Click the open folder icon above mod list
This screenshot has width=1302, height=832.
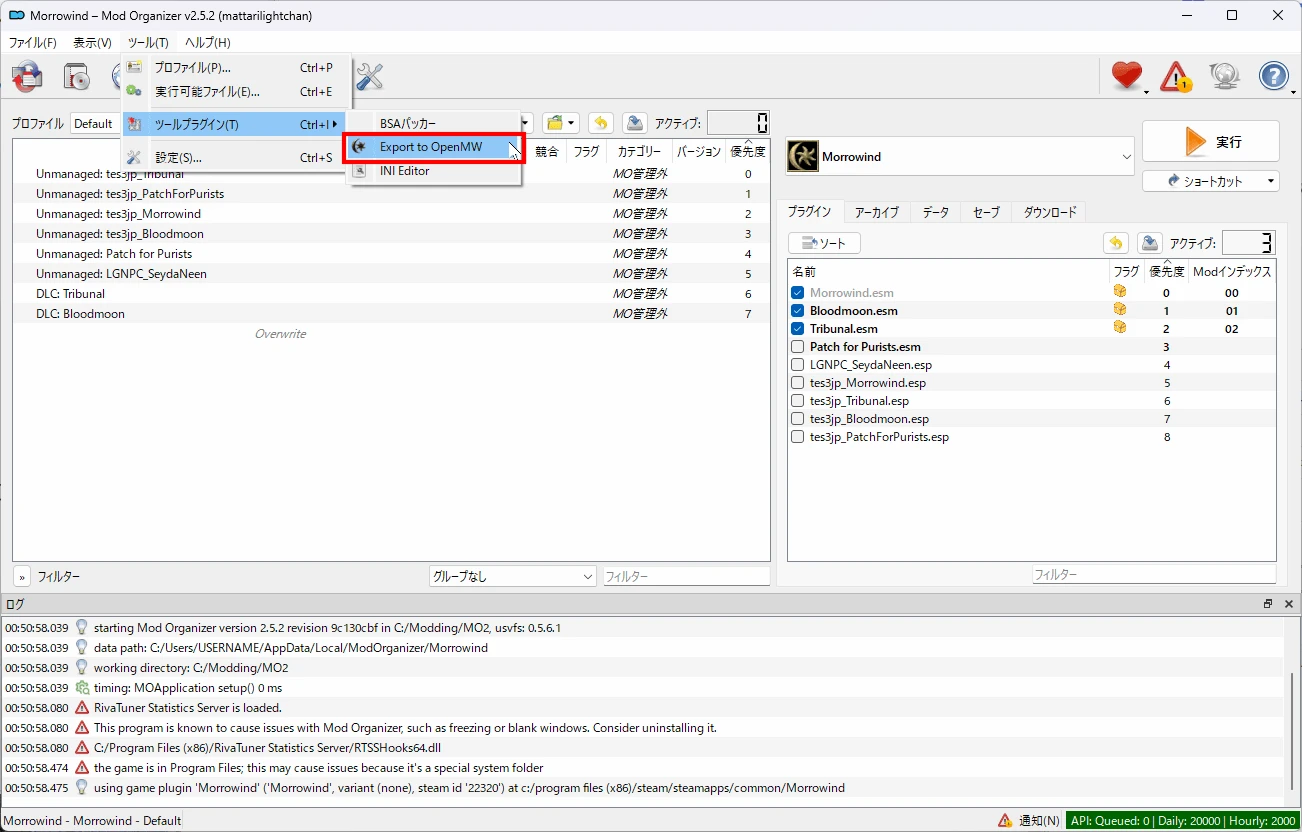[560, 123]
